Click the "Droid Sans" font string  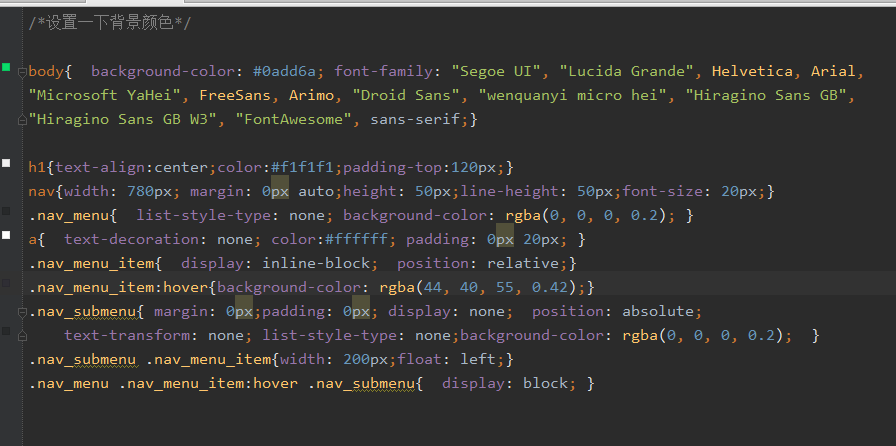point(406,95)
